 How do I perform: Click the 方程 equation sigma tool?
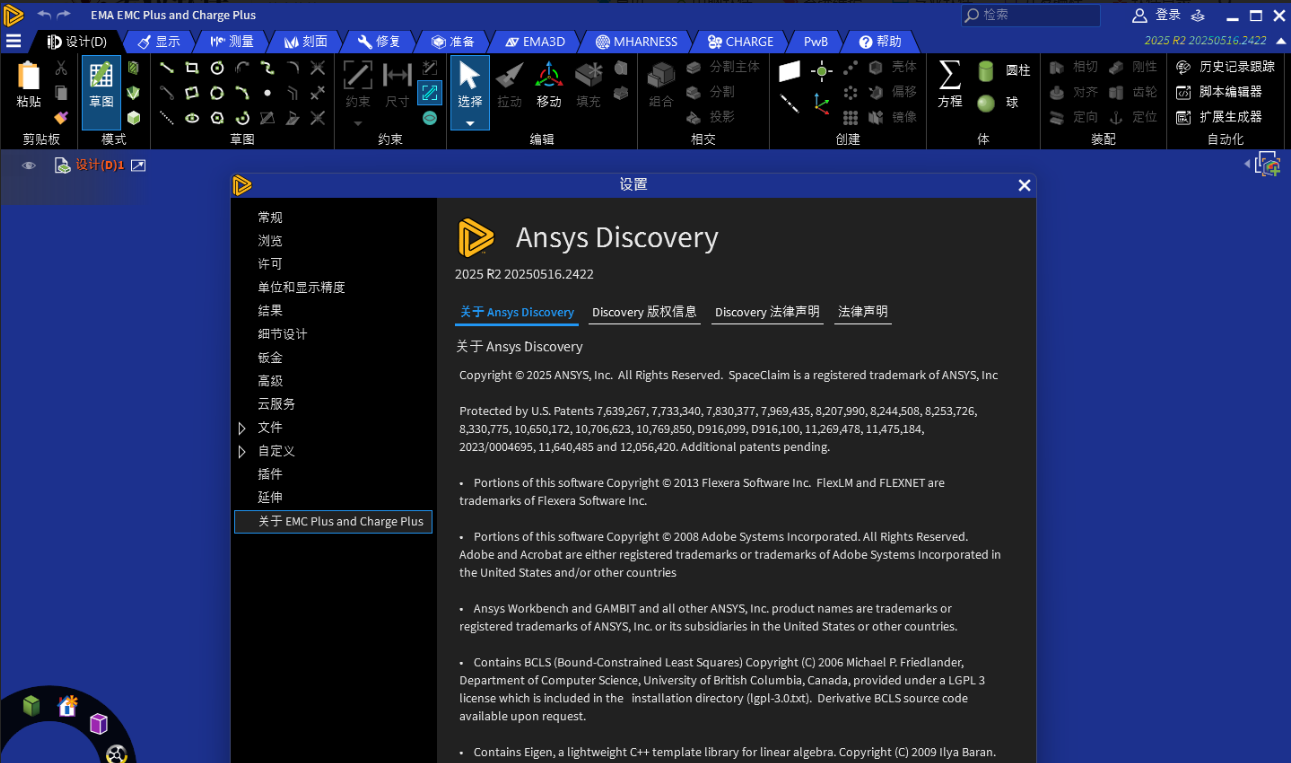950,85
